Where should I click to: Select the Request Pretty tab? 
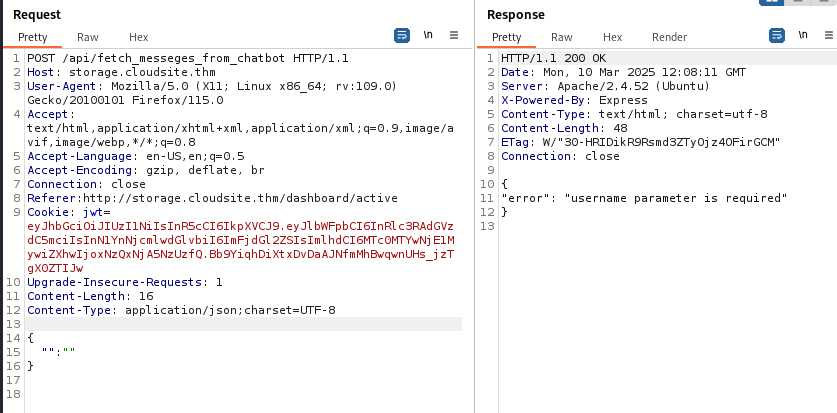click(x=33, y=37)
